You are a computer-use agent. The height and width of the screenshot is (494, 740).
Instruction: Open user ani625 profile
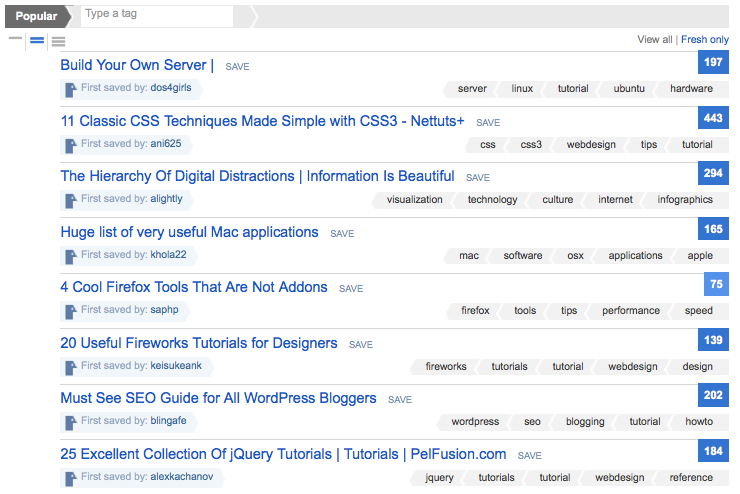tap(166, 144)
